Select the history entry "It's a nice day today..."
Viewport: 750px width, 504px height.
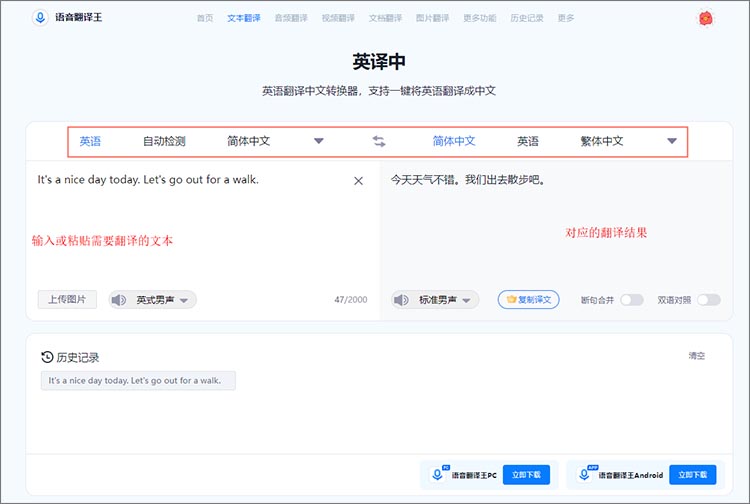click(138, 381)
